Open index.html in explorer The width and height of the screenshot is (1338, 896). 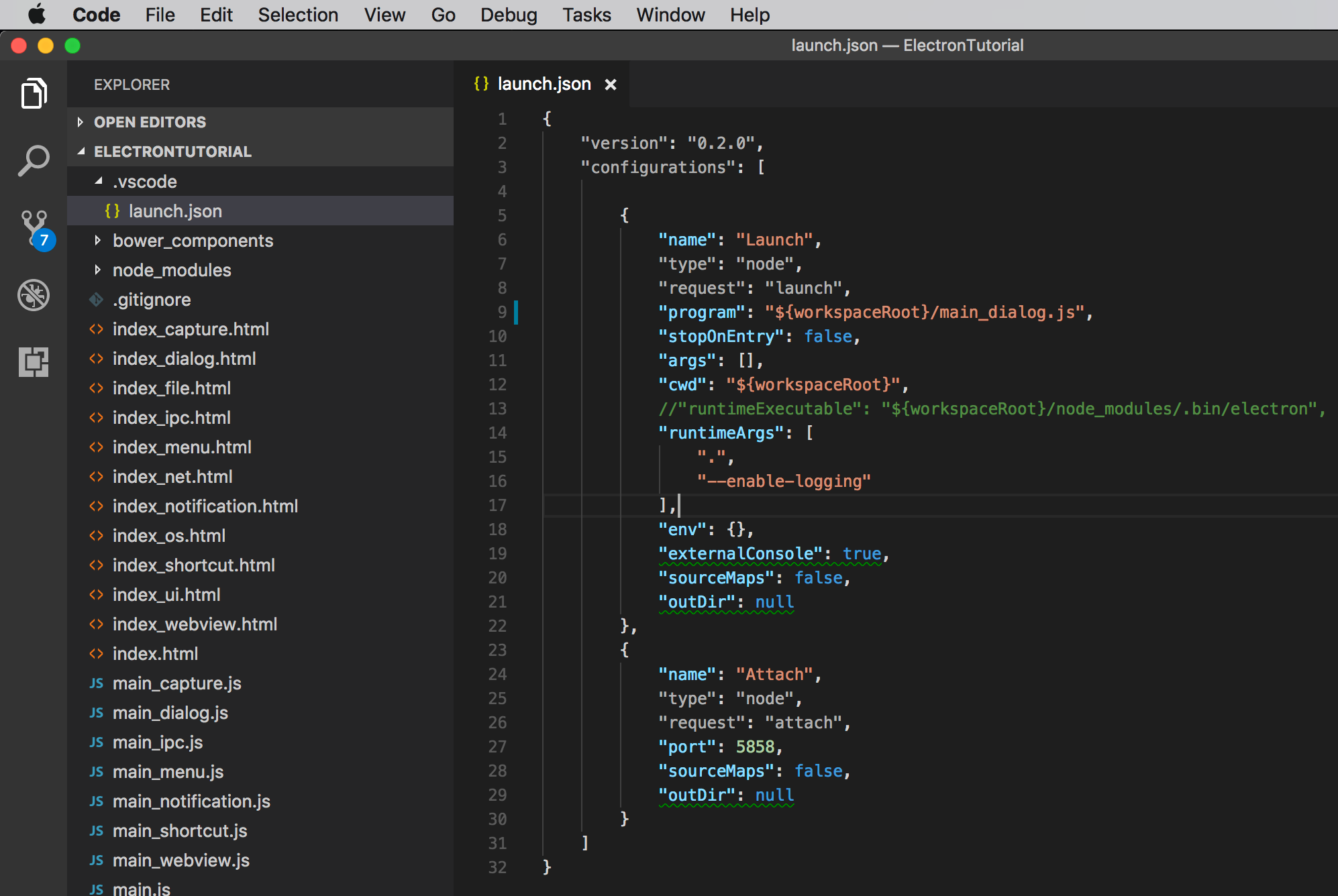pyautogui.click(x=260, y=654)
